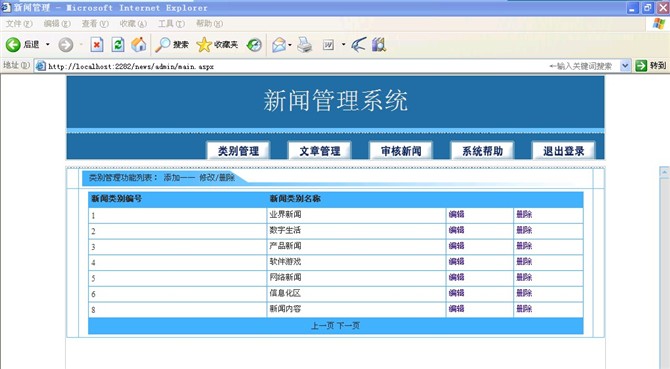
Task: Delete the 数字生活 category
Action: (524, 230)
